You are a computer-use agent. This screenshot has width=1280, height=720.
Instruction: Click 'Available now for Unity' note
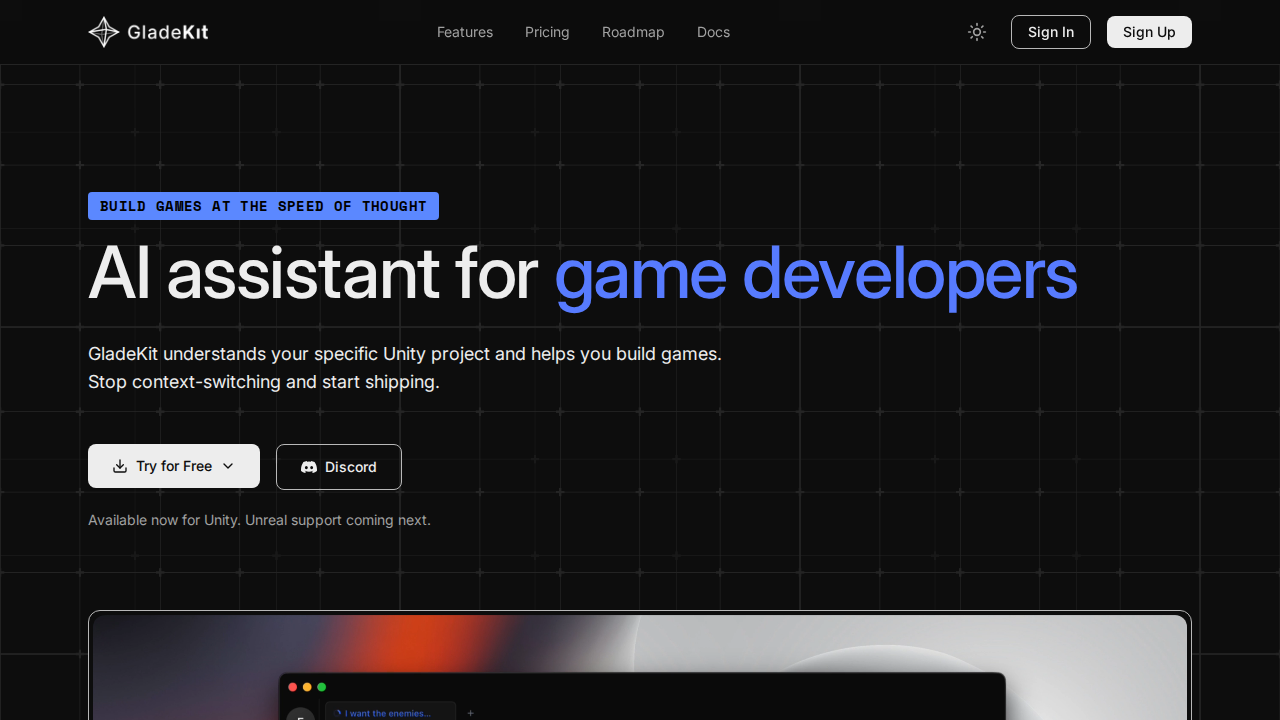coord(259,520)
